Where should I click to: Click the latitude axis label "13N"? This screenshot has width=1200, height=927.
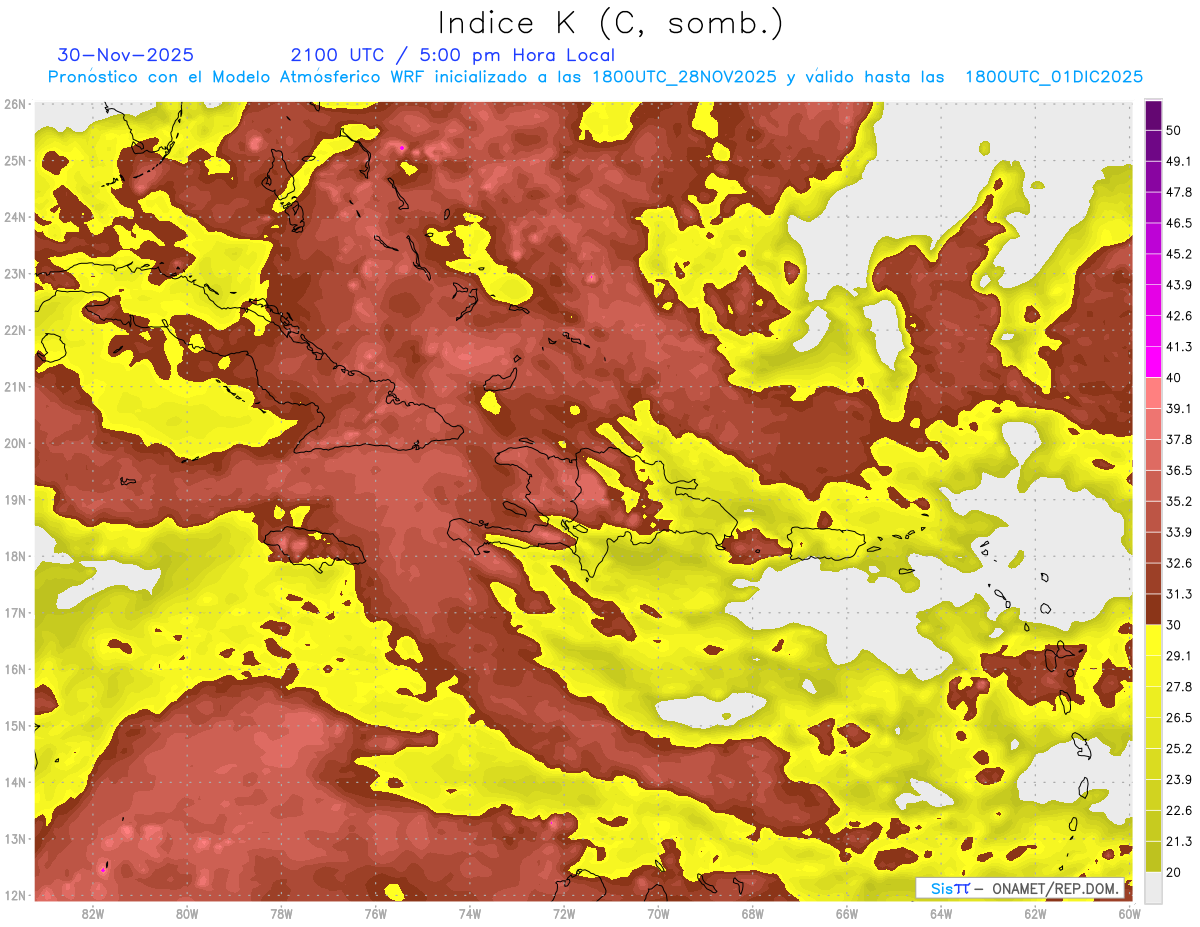point(14,839)
